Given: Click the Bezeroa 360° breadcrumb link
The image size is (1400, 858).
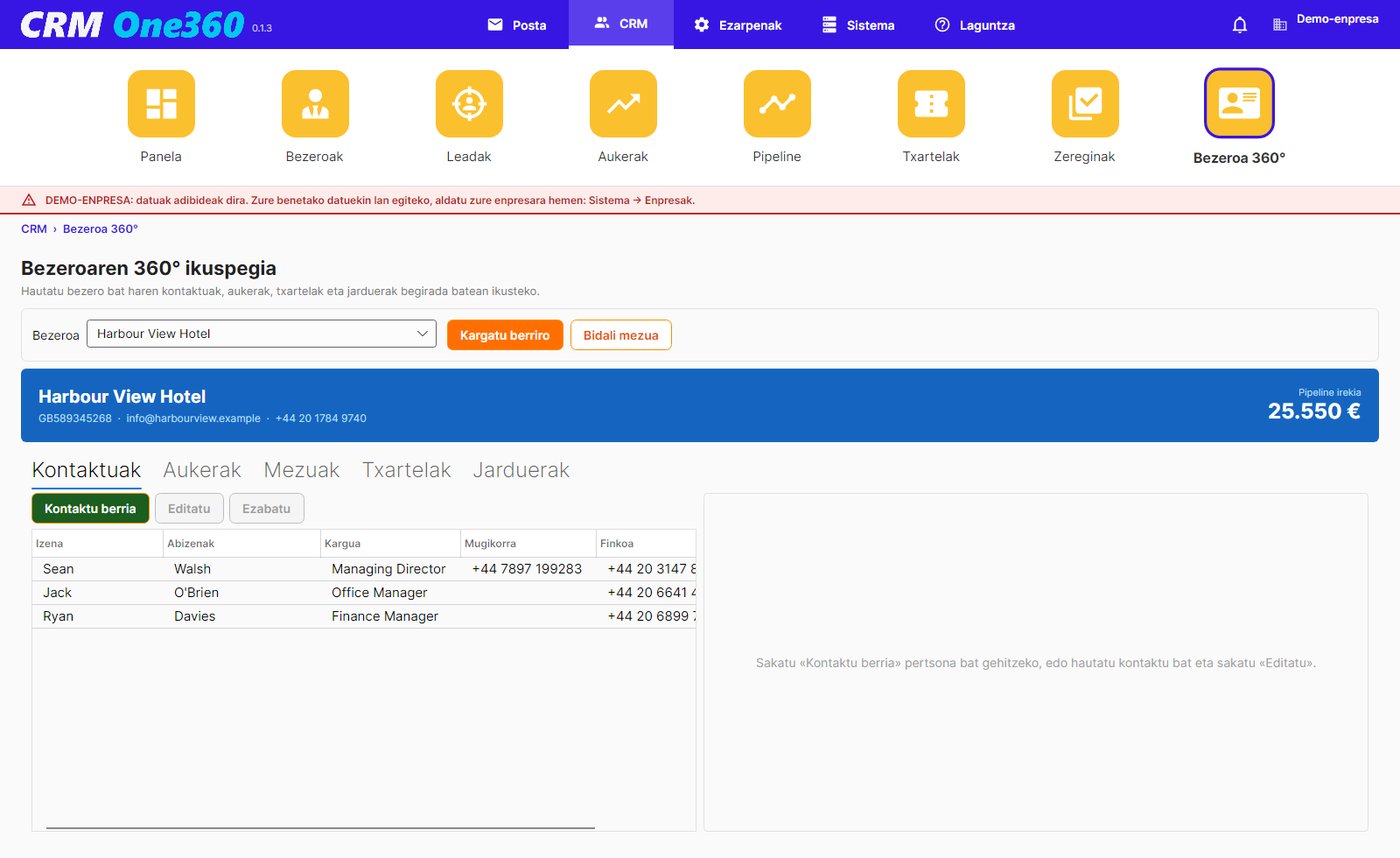Looking at the screenshot, I should pos(100,229).
